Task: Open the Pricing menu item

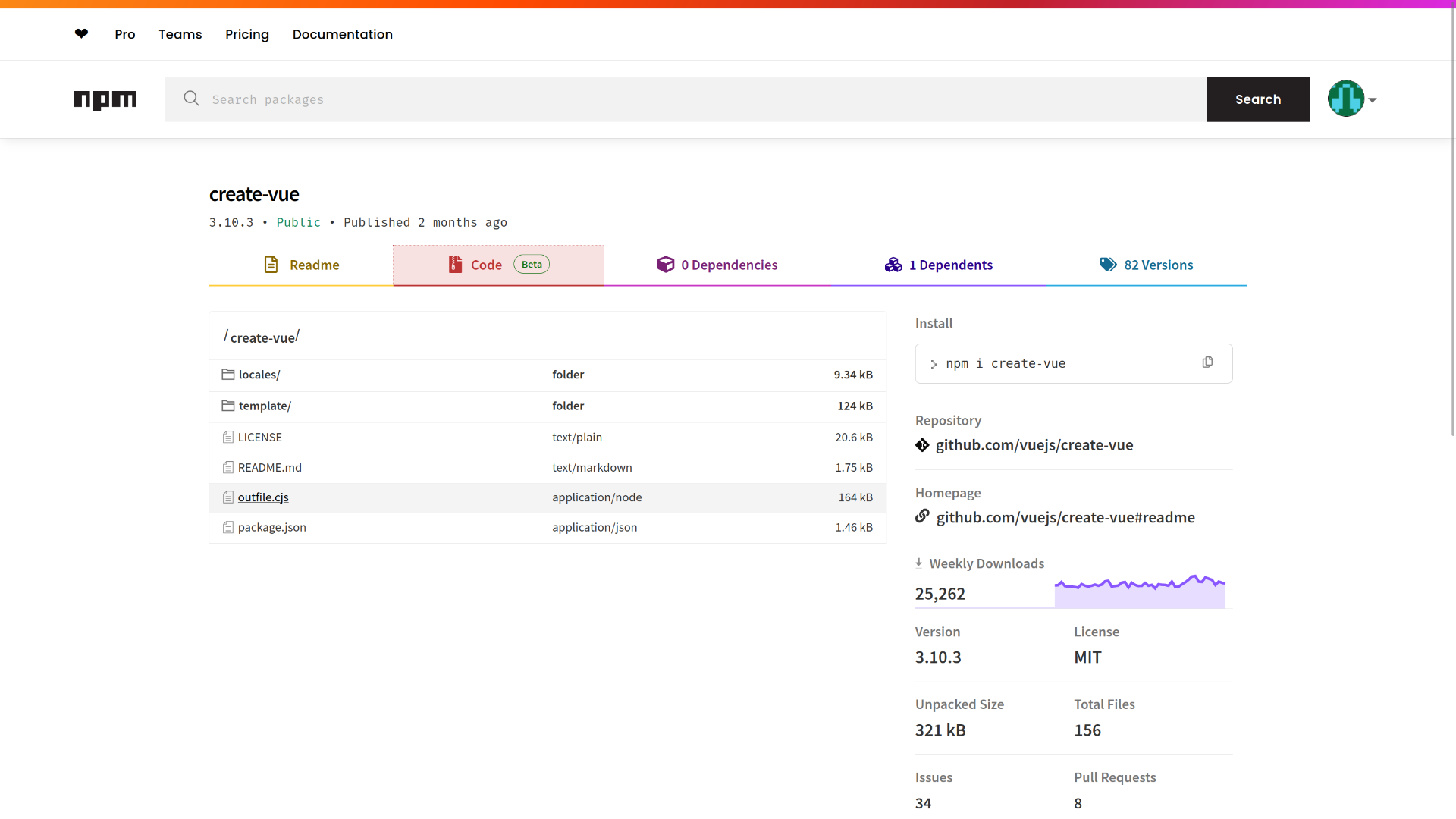Action: (247, 34)
